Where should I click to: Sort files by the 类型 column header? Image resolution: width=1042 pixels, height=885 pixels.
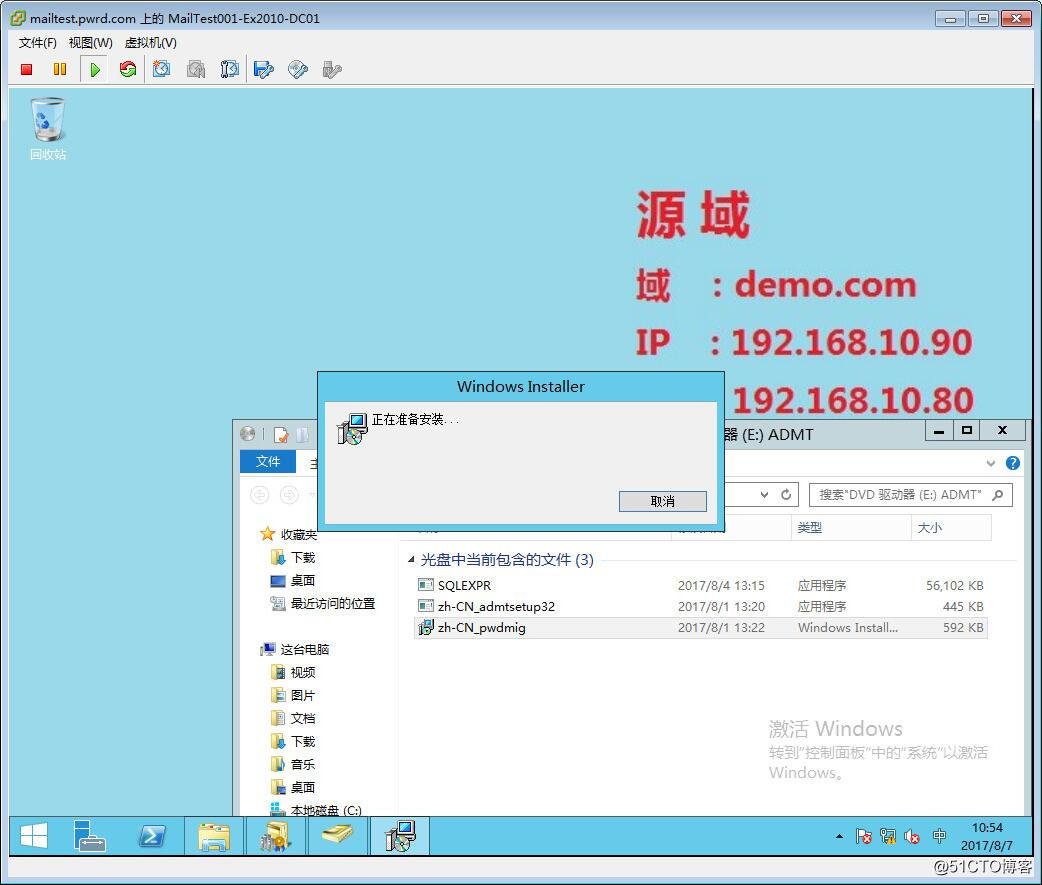850,528
